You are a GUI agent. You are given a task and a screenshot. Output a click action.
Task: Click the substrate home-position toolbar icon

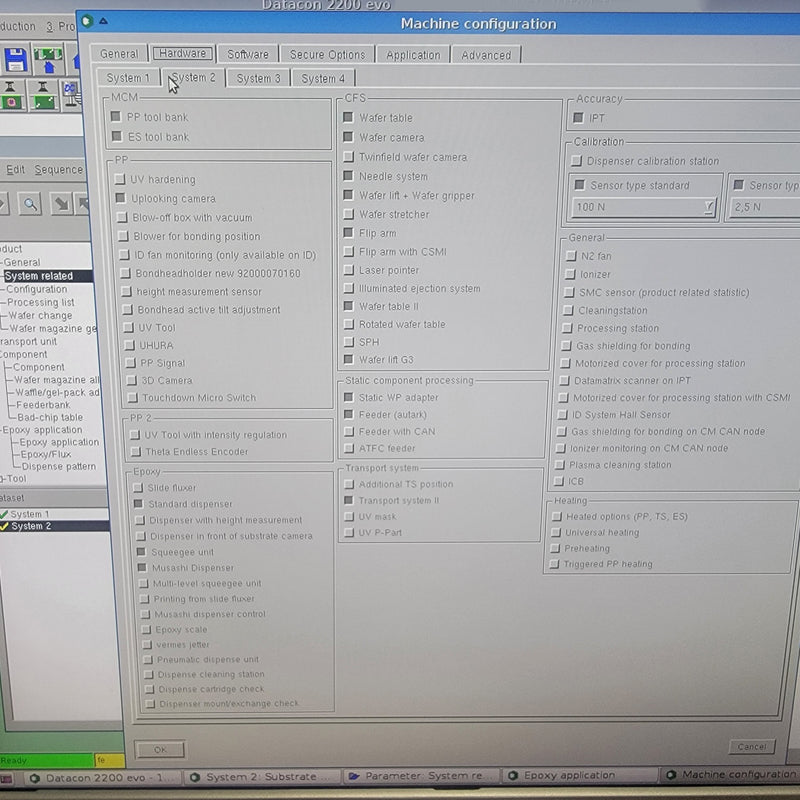pyautogui.click(x=48, y=60)
